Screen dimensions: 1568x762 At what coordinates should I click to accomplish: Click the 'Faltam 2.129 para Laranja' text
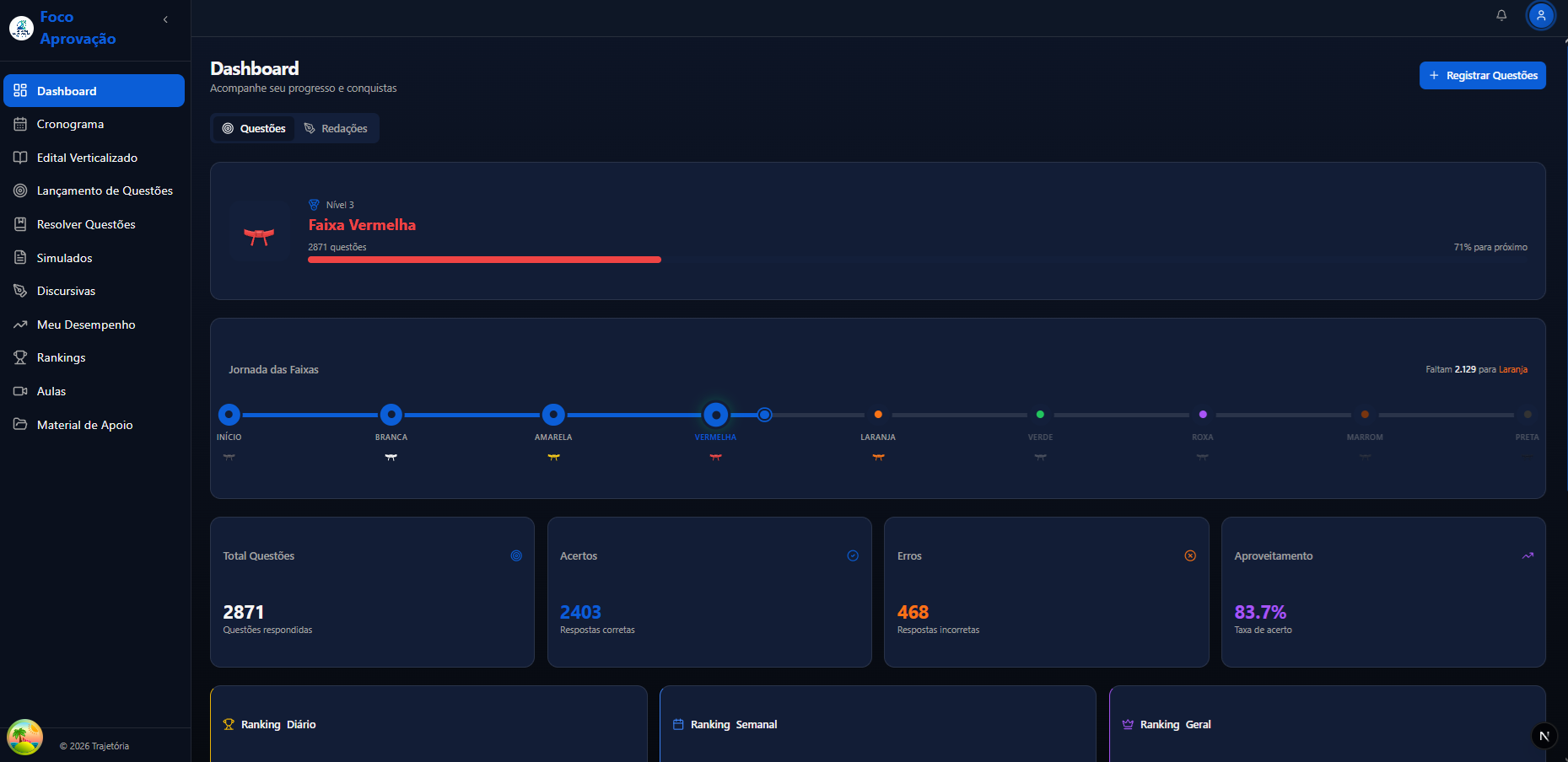click(x=1476, y=369)
